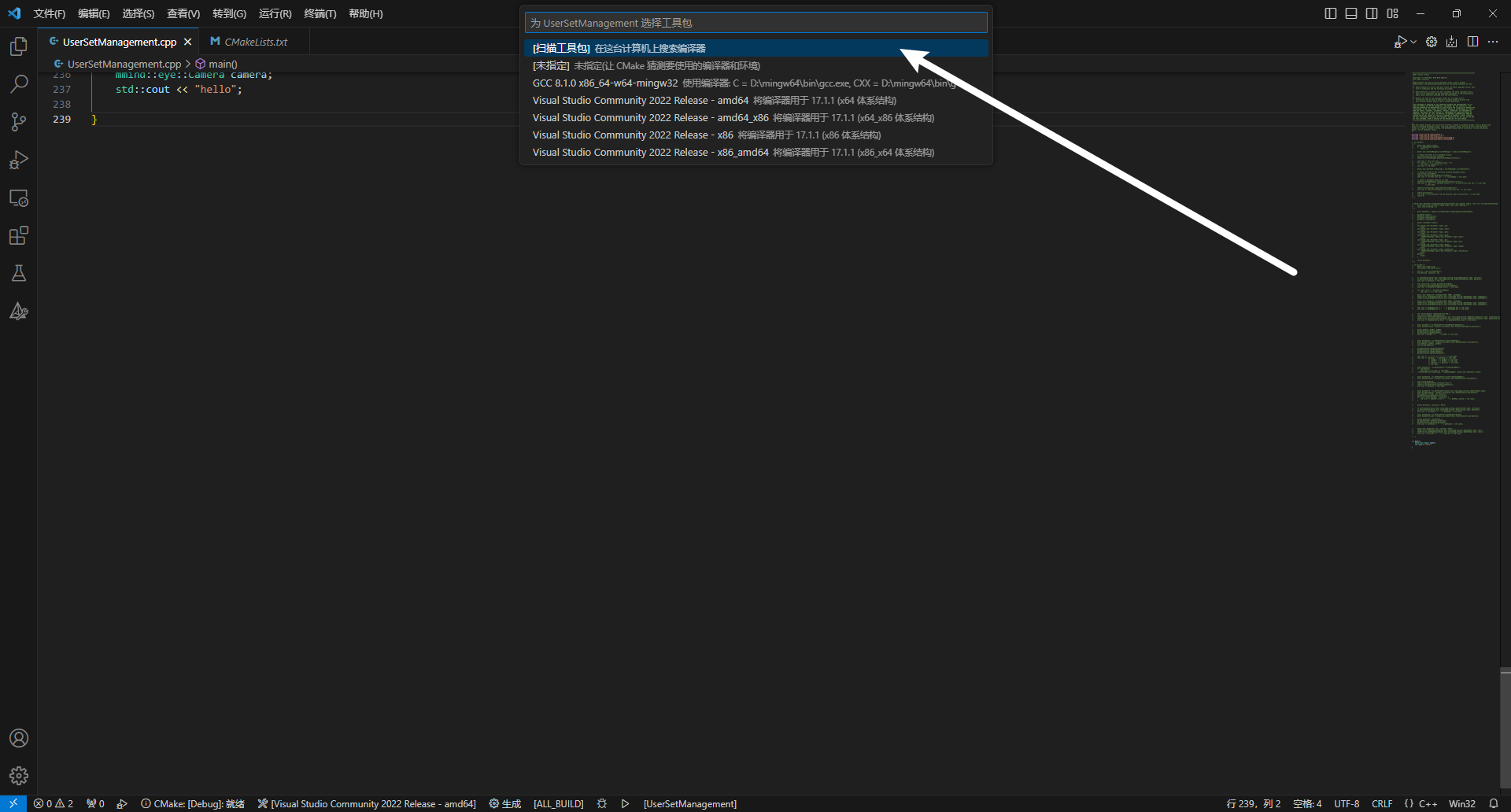Toggle the panel layout

(1351, 13)
